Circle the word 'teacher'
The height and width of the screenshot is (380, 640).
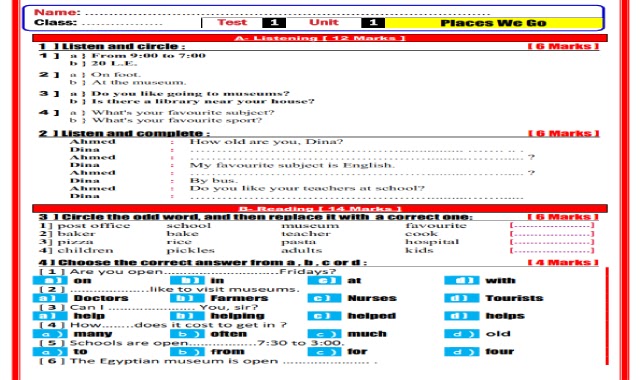[306, 234]
